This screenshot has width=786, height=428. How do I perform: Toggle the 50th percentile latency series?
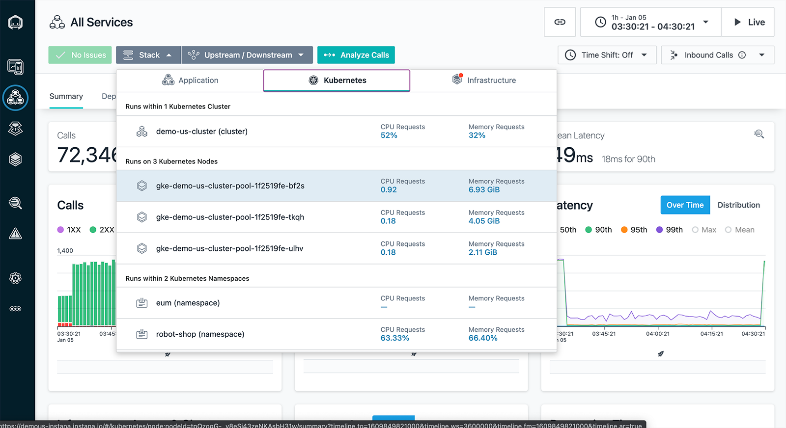click(568, 230)
